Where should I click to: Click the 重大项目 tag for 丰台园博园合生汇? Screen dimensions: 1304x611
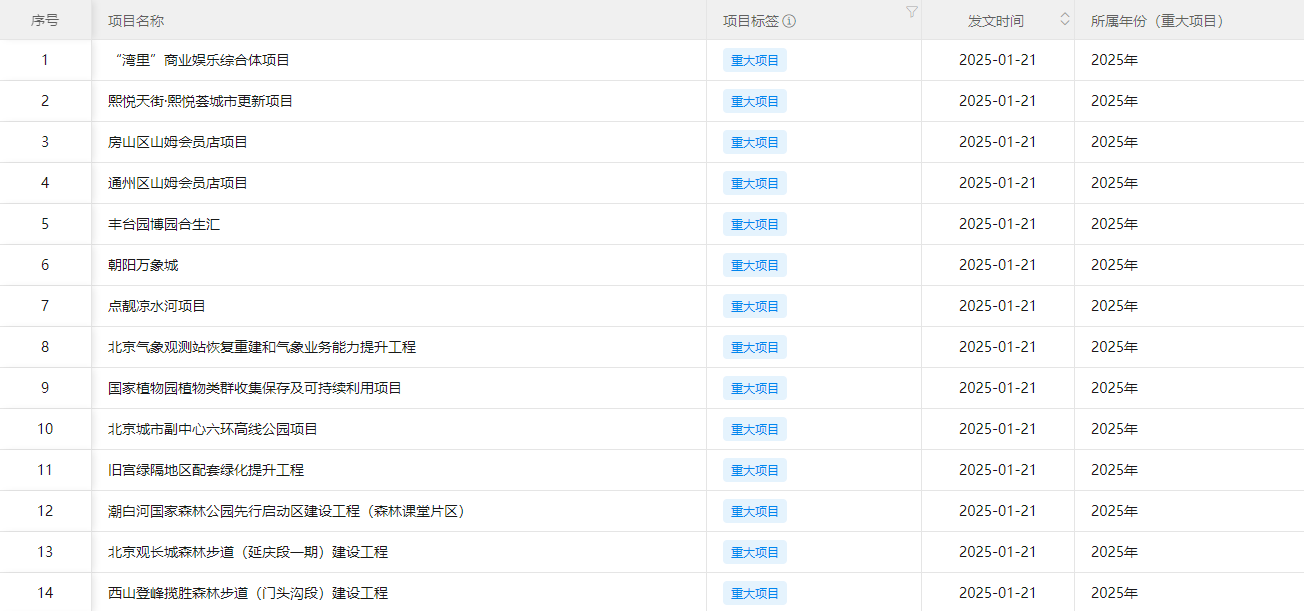click(754, 224)
